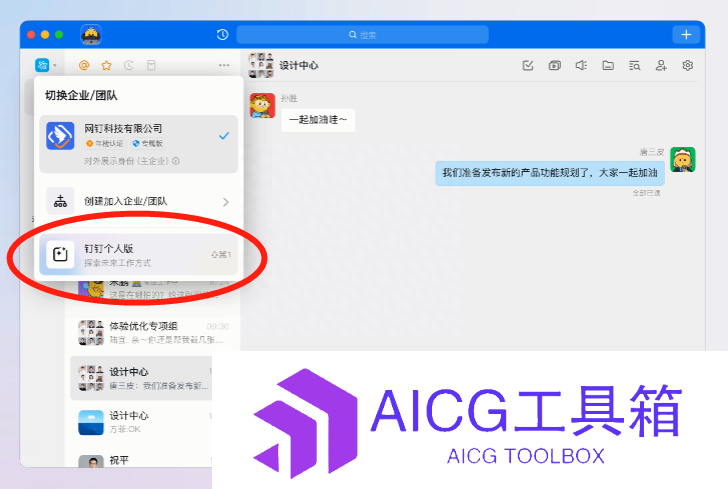The height and width of the screenshot is (489, 728).
Task: Open the three-dot more options menu
Action: [224, 65]
